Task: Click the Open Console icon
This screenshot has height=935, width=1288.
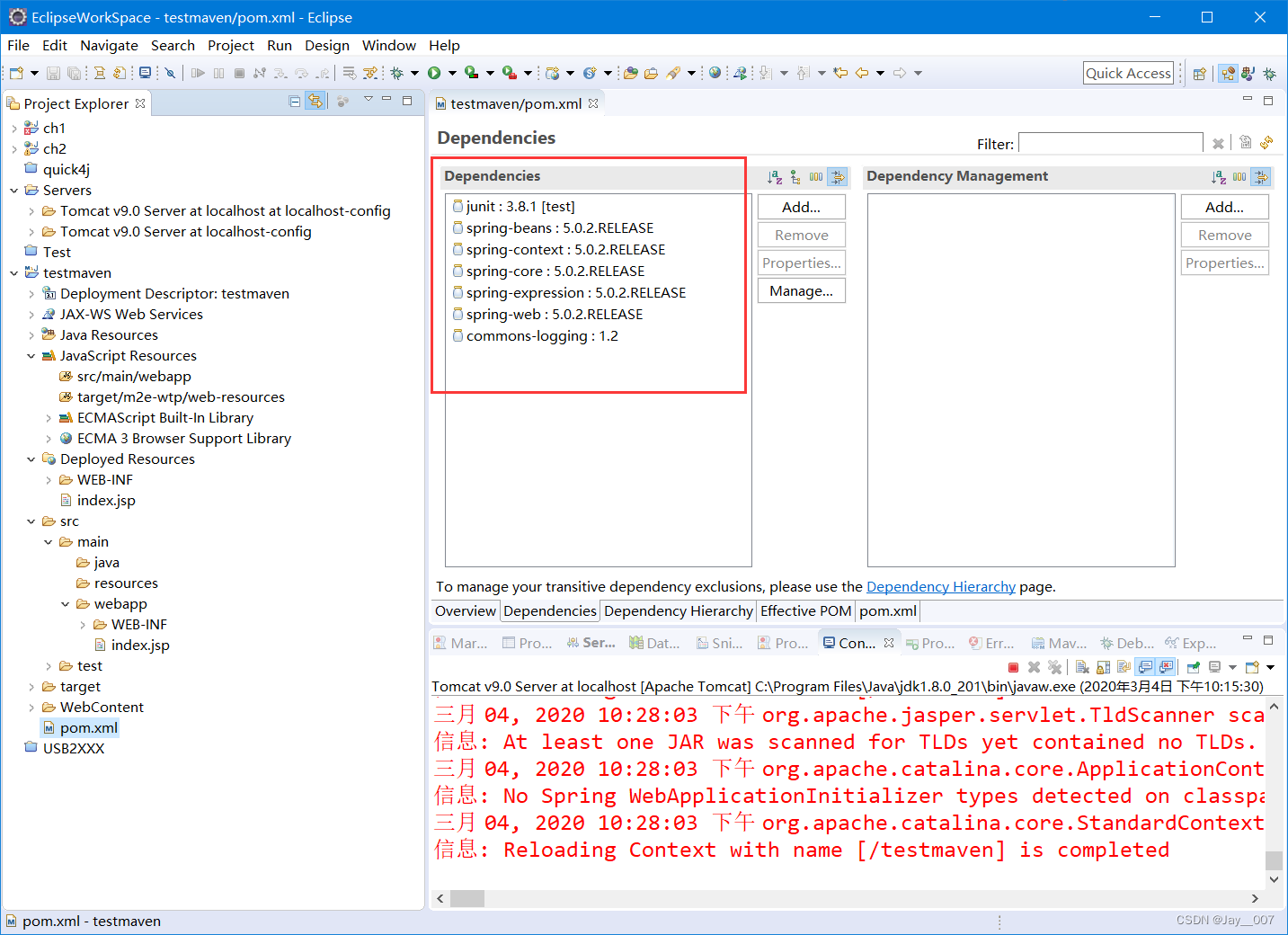Action: (x=1252, y=667)
